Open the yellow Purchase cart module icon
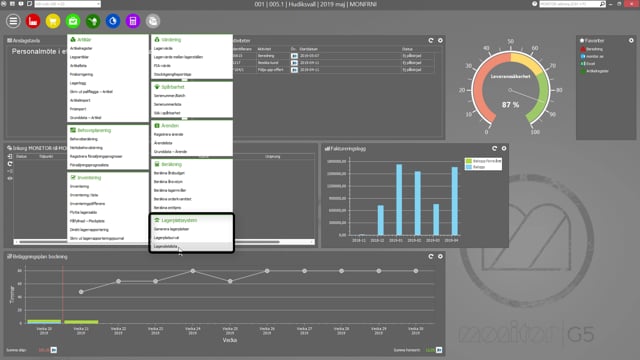 pyautogui.click(x=53, y=21)
